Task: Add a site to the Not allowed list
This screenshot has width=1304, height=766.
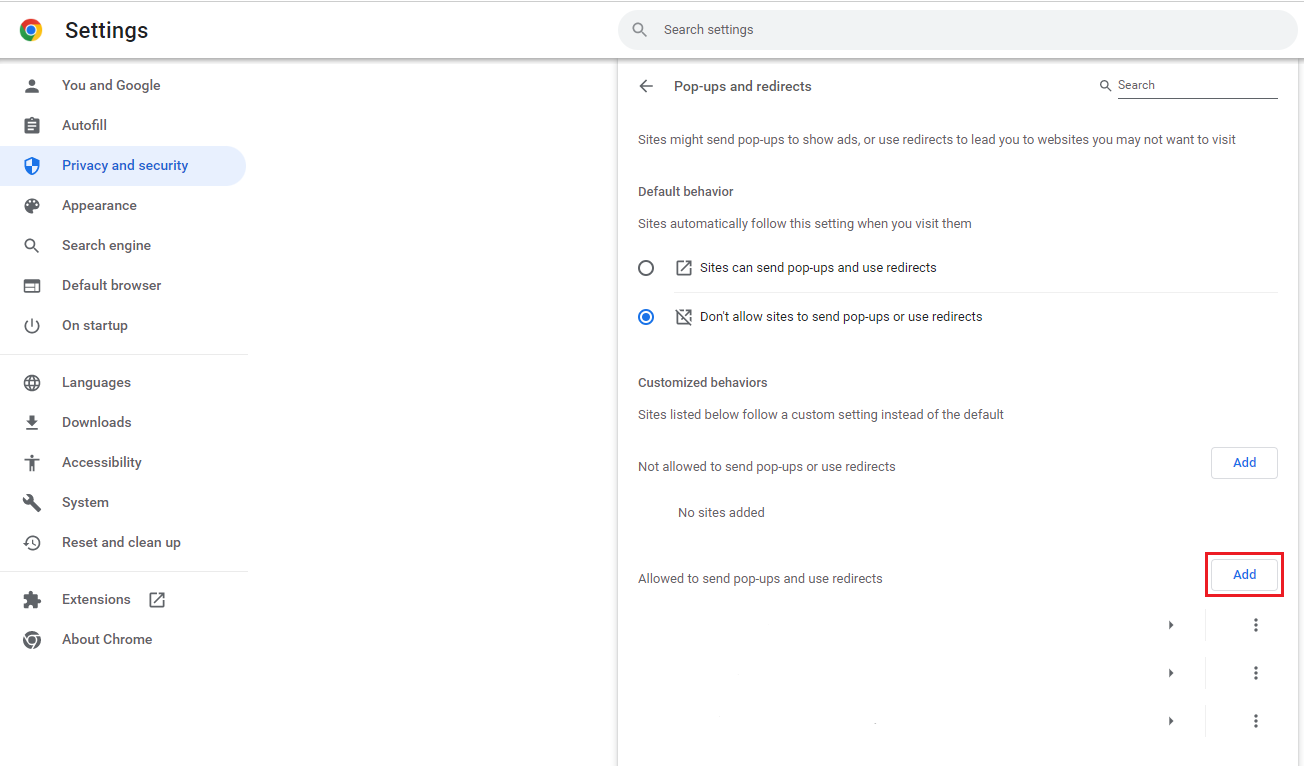Action: point(1244,463)
